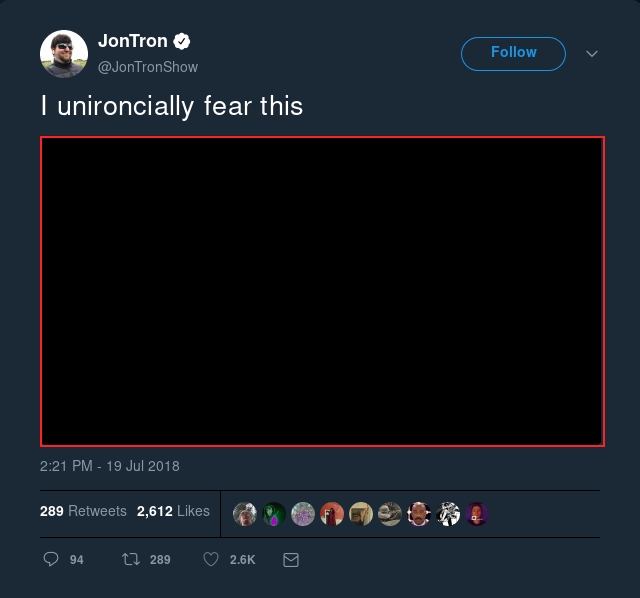Viewport: 640px width, 598px height.
Task: Open direct message envelope icon
Action: tap(291, 560)
